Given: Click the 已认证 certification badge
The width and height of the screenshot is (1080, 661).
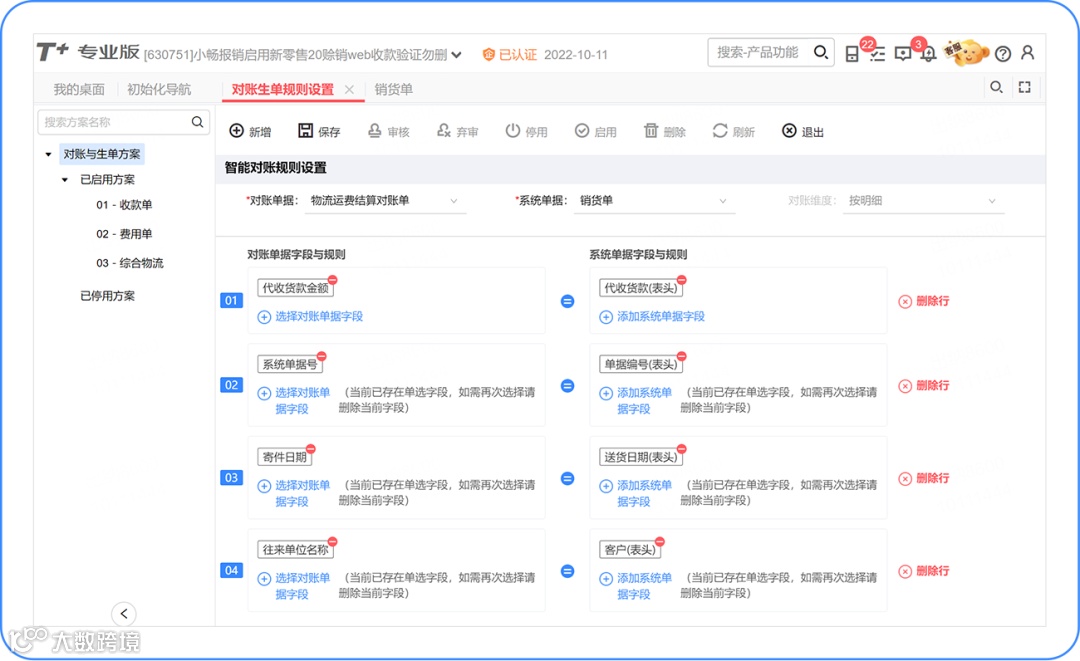Looking at the screenshot, I should point(509,54).
